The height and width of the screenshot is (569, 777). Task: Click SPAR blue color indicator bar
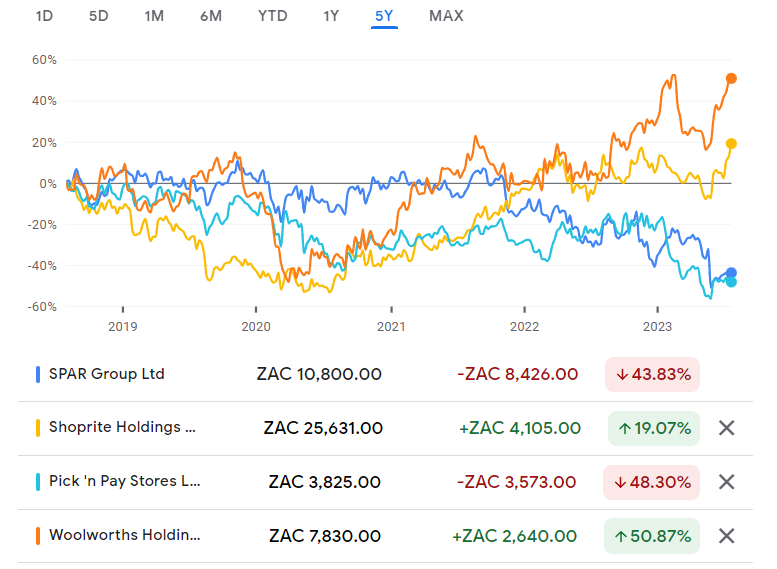click(38, 374)
